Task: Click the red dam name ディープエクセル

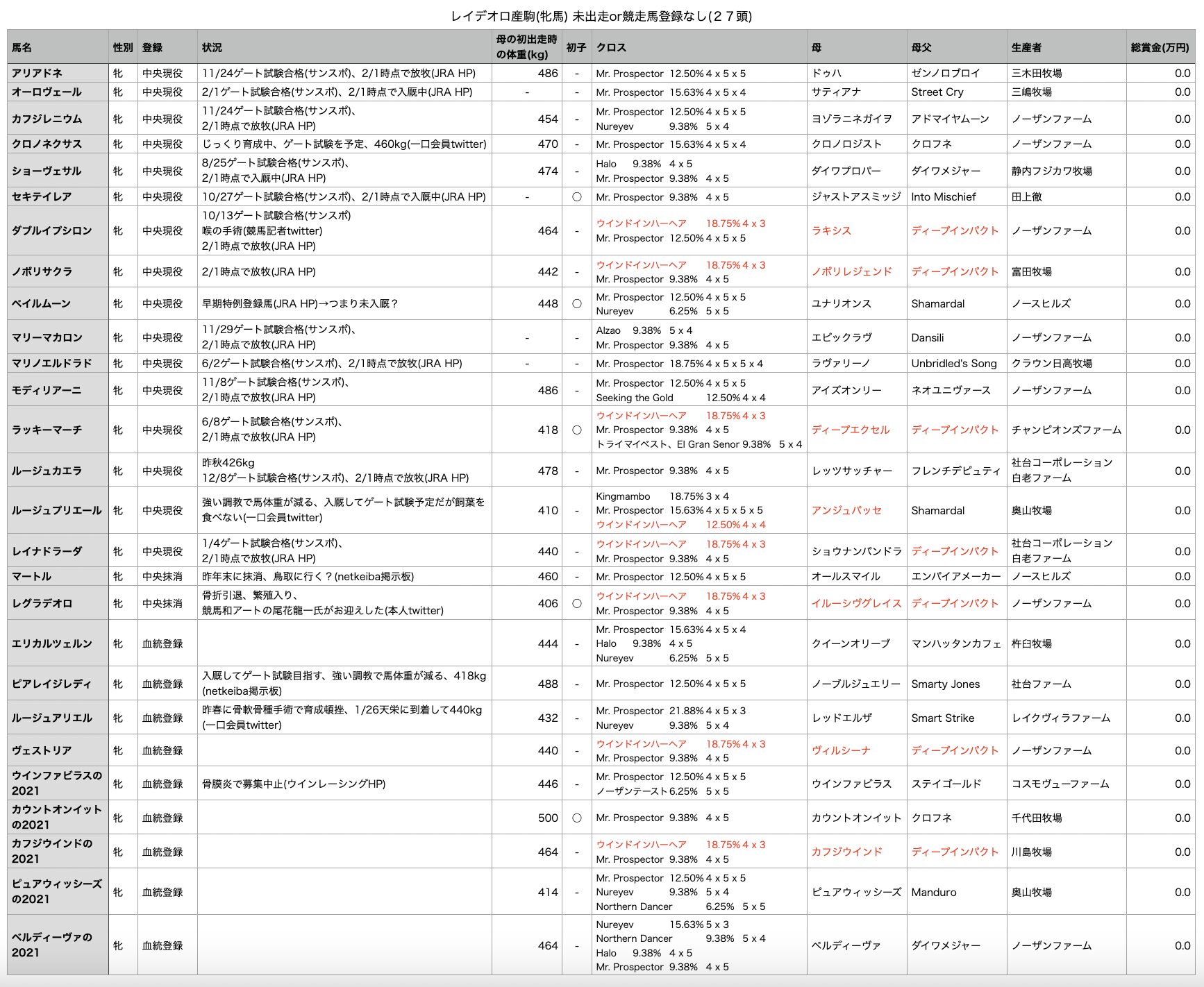Action: (851, 430)
